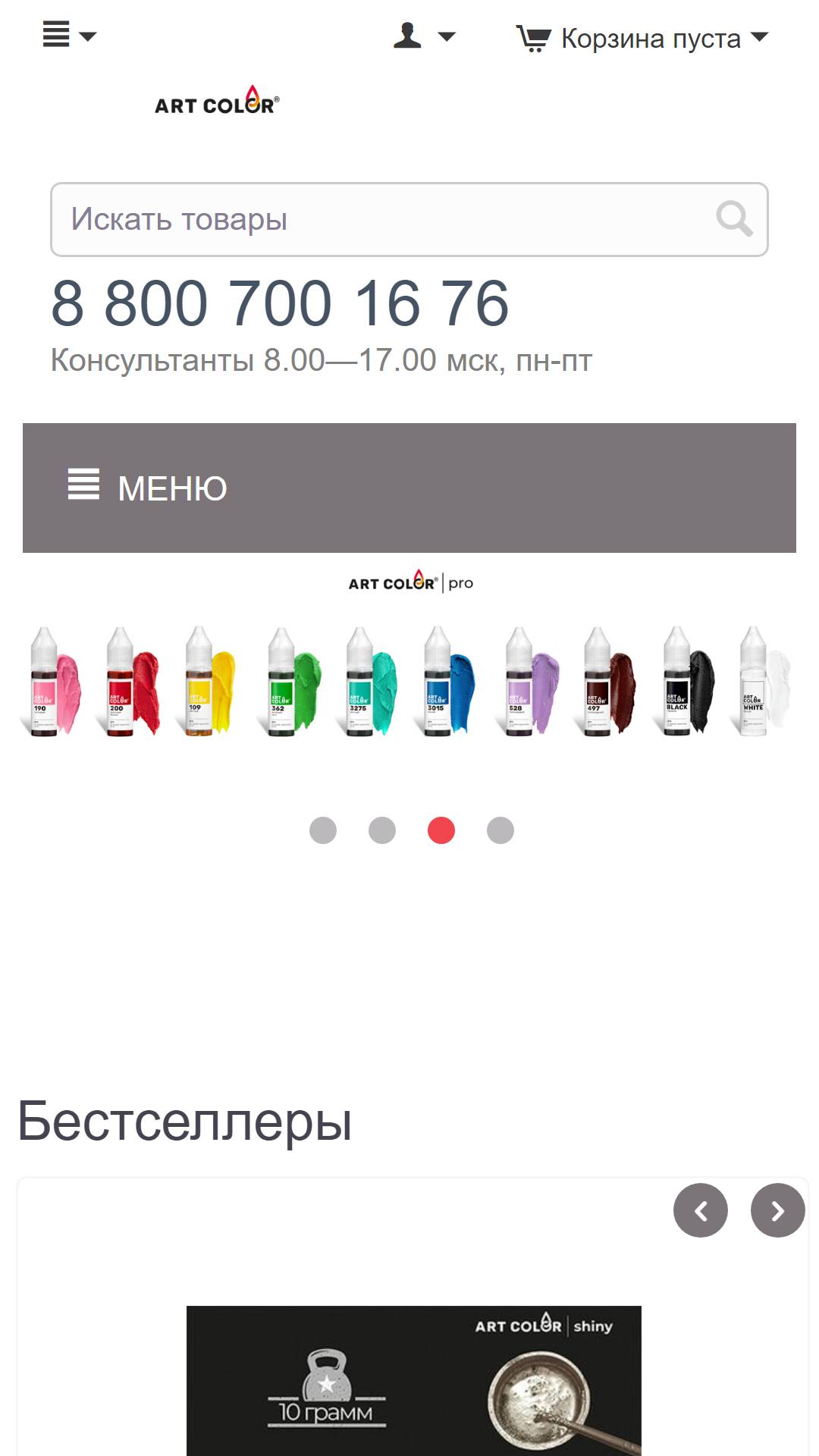The image size is (819, 1456).
Task: Select the second carousel slide dot
Action: 382,830
